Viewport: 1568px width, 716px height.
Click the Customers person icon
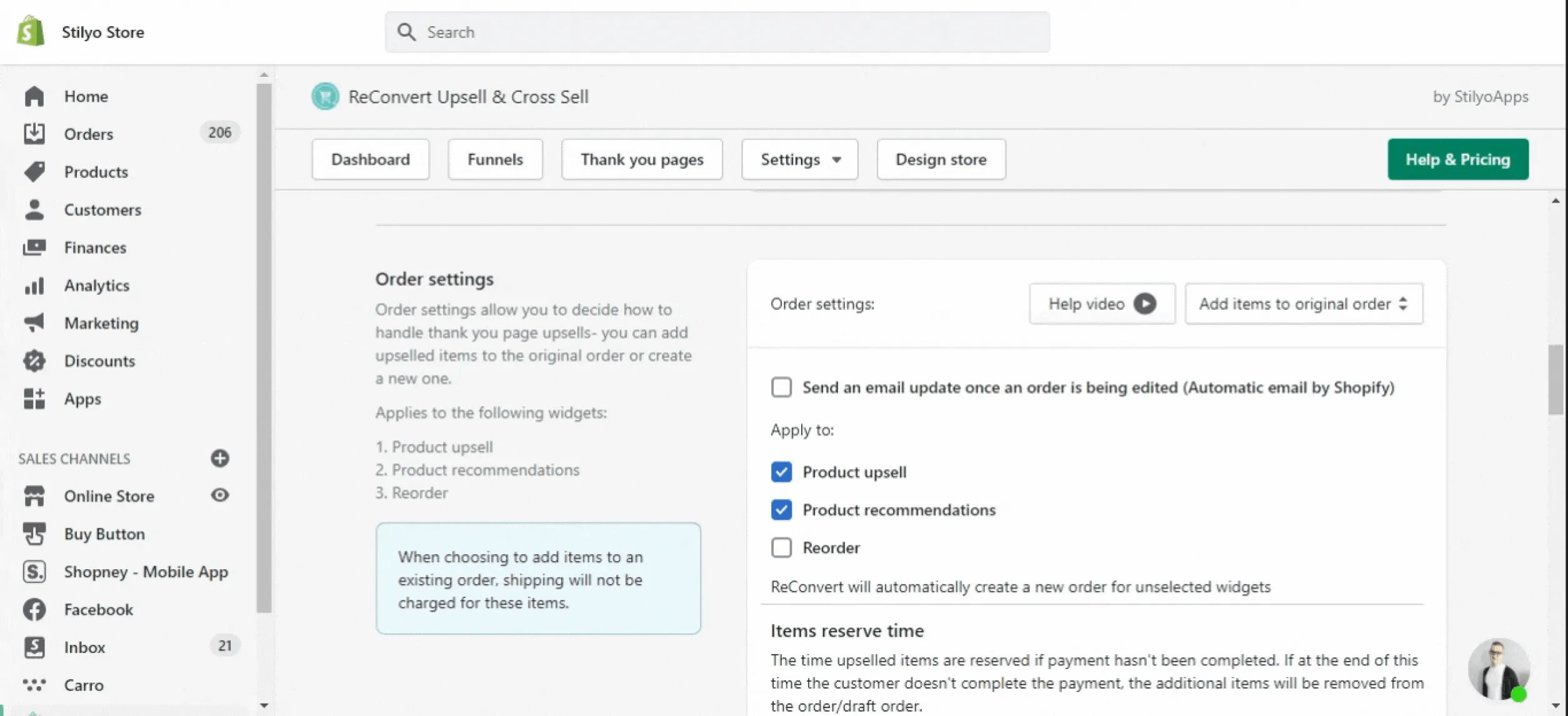(34, 209)
